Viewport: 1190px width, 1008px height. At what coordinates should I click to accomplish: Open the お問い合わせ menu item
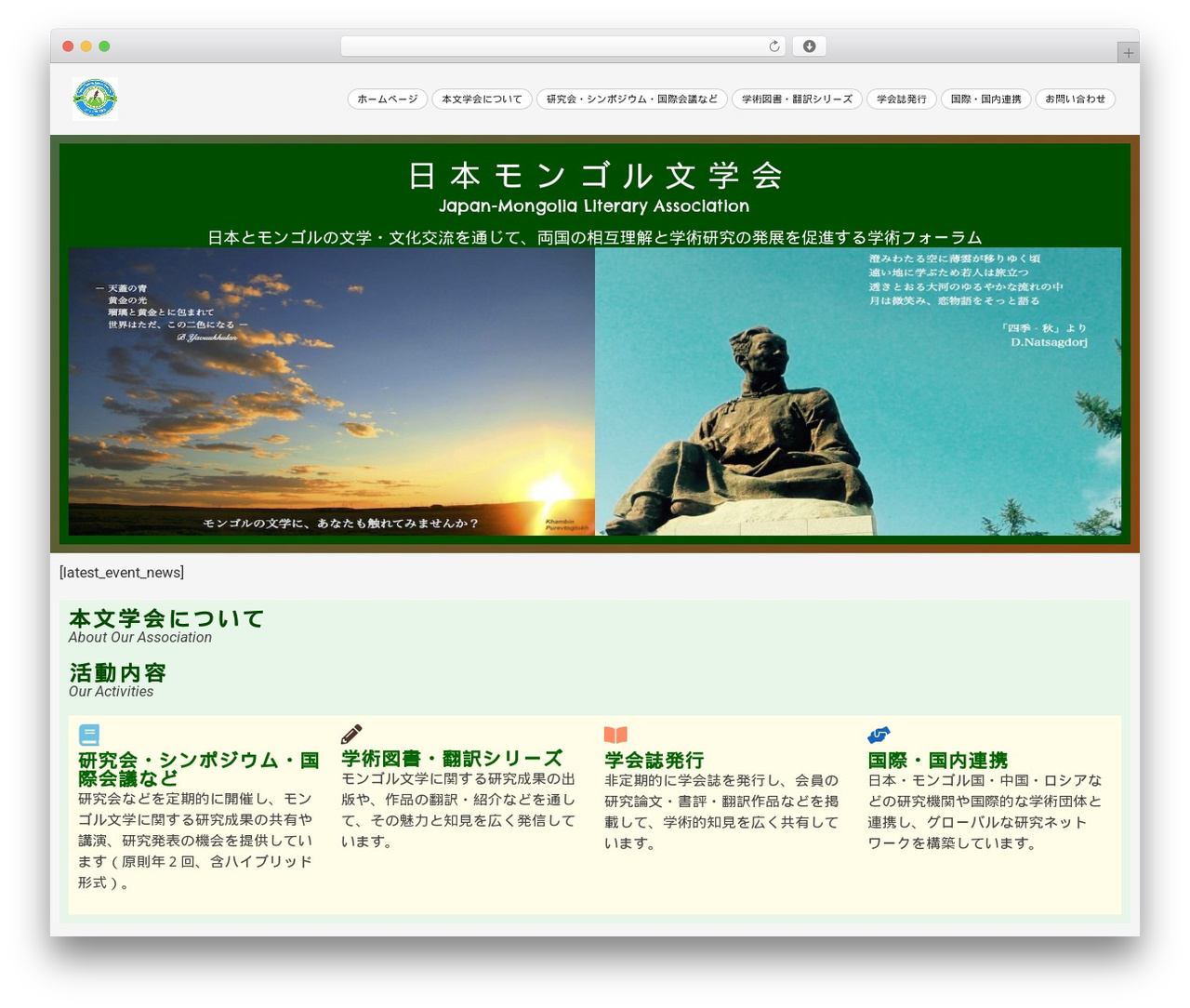[x=1075, y=99]
